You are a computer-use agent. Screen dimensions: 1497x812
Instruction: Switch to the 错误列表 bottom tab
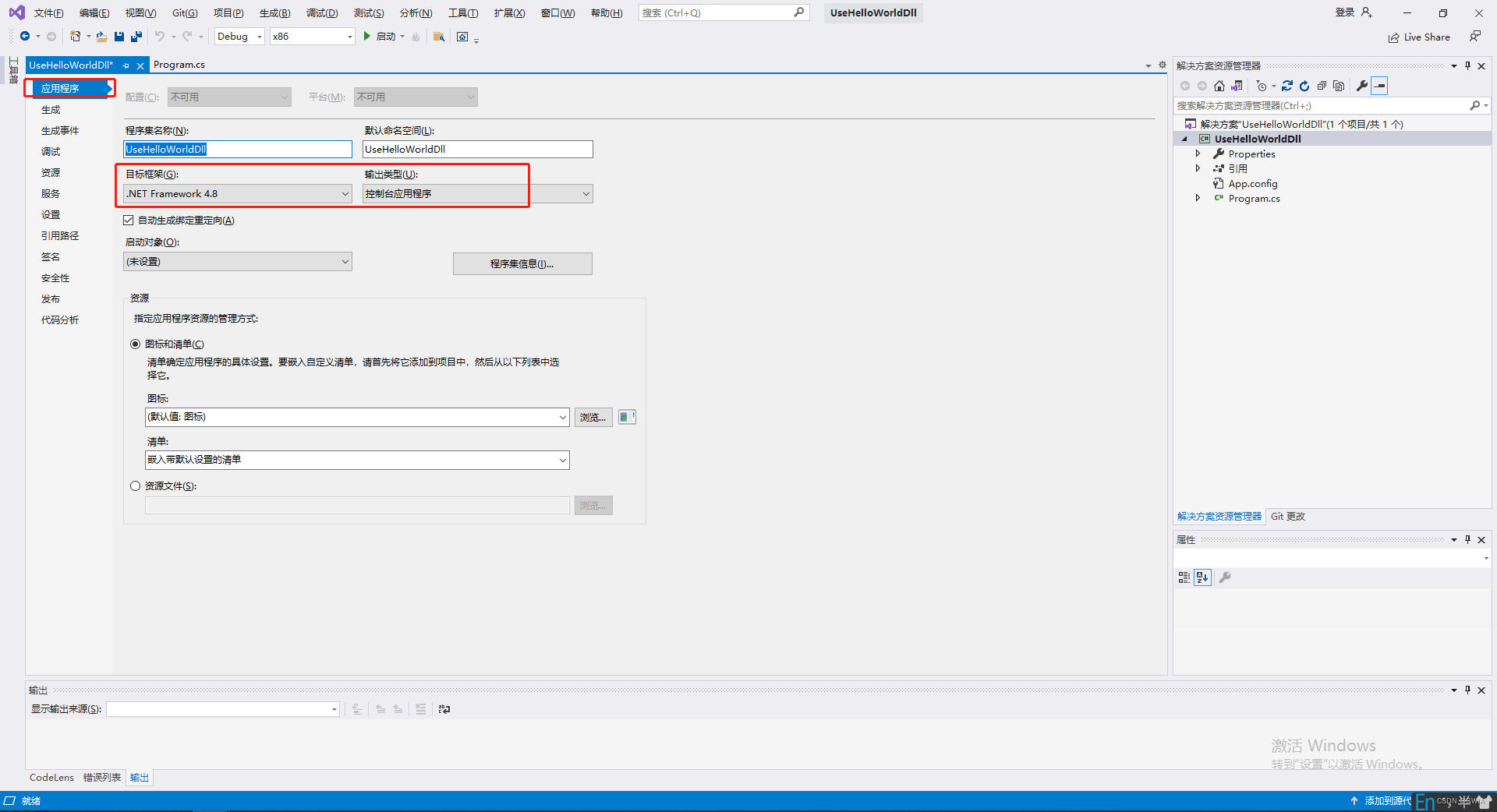(102, 778)
